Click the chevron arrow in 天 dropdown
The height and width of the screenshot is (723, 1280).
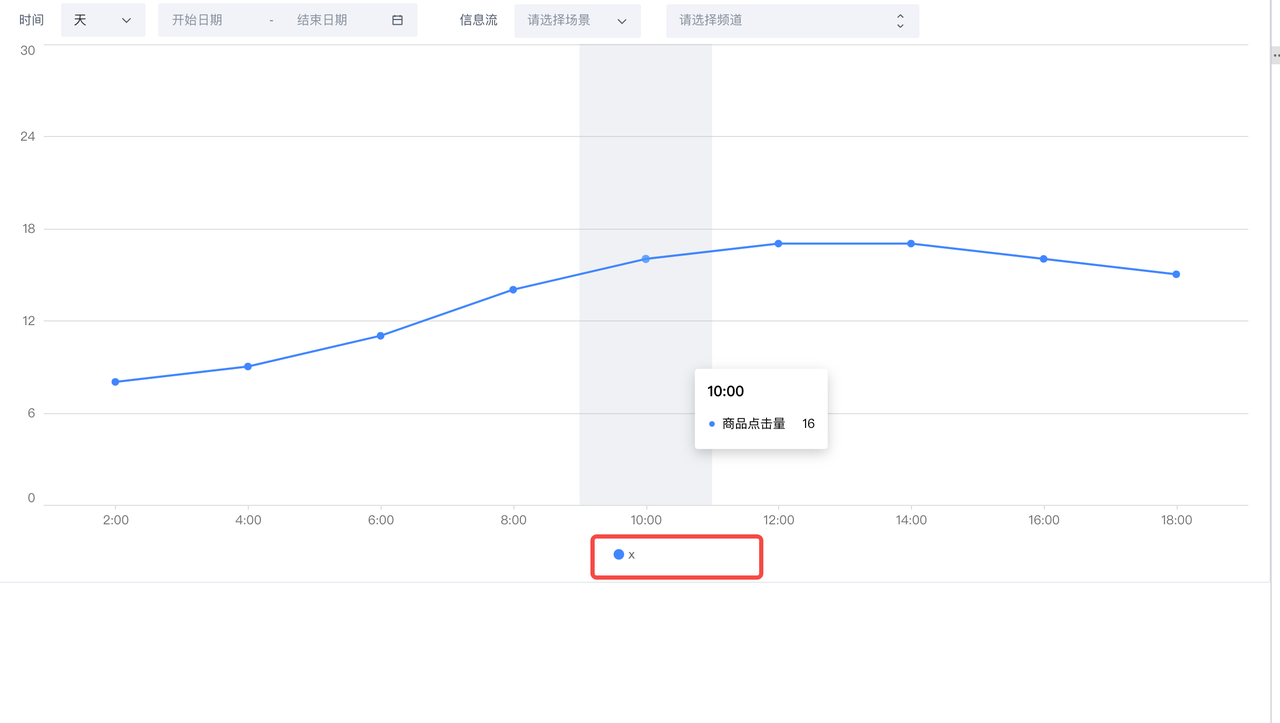(126, 20)
